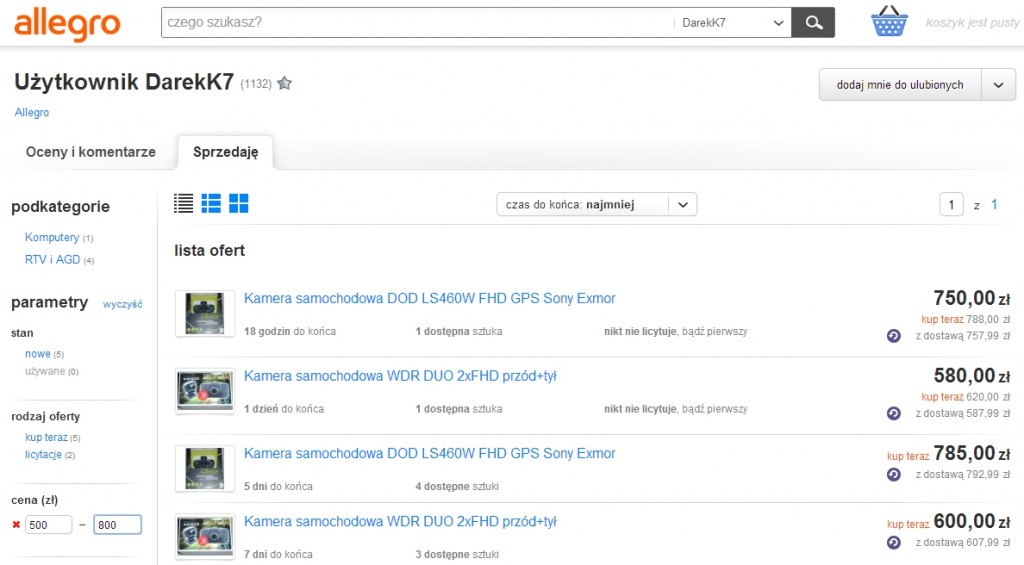The height and width of the screenshot is (565, 1024).
Task: Click wyczyść to clear parameters
Action: [x=123, y=304]
